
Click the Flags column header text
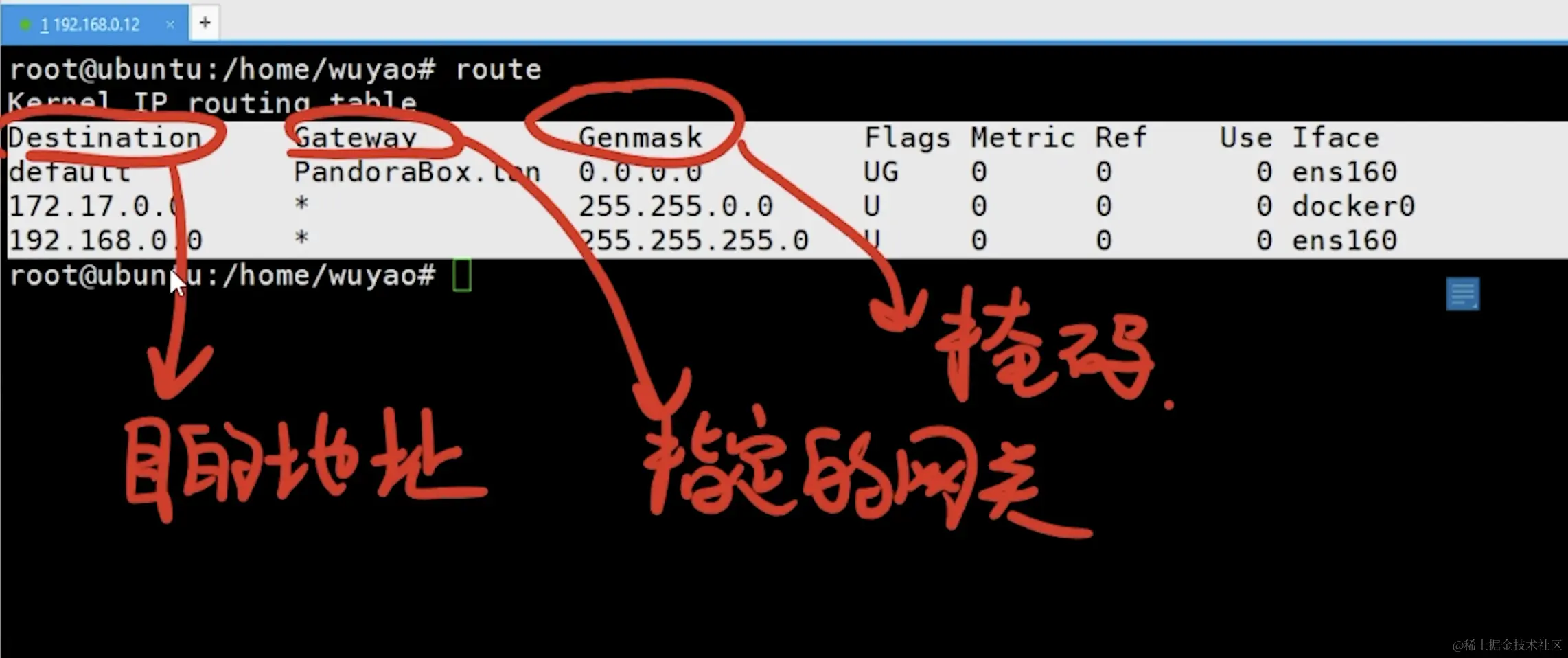click(x=907, y=138)
